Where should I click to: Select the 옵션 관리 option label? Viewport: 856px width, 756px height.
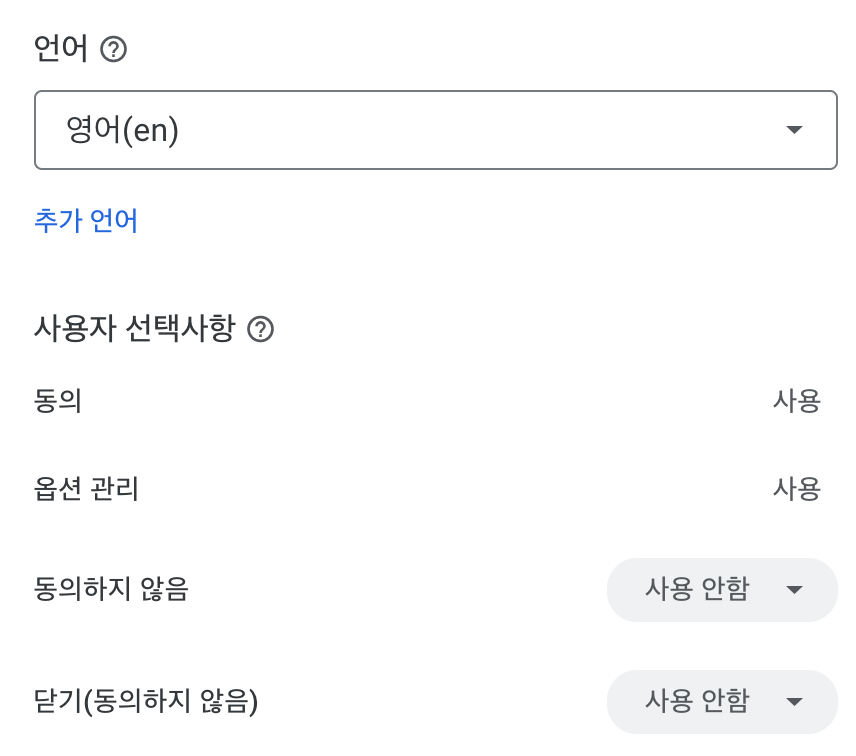point(86,489)
